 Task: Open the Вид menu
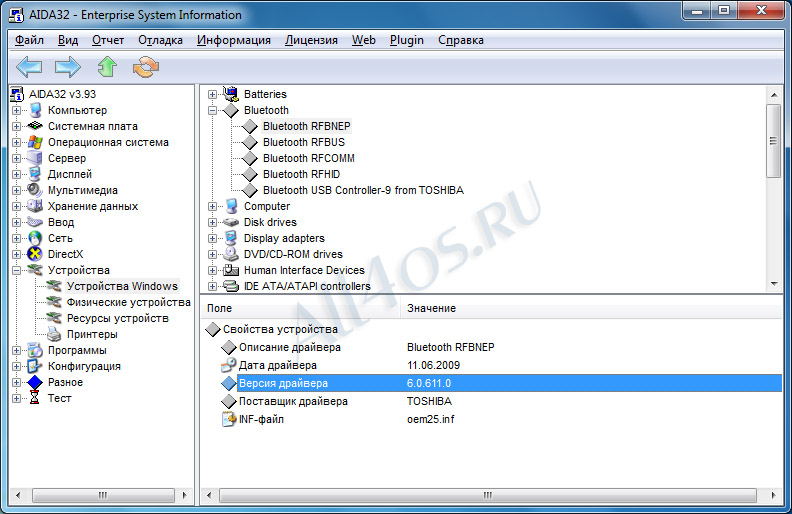click(x=68, y=40)
